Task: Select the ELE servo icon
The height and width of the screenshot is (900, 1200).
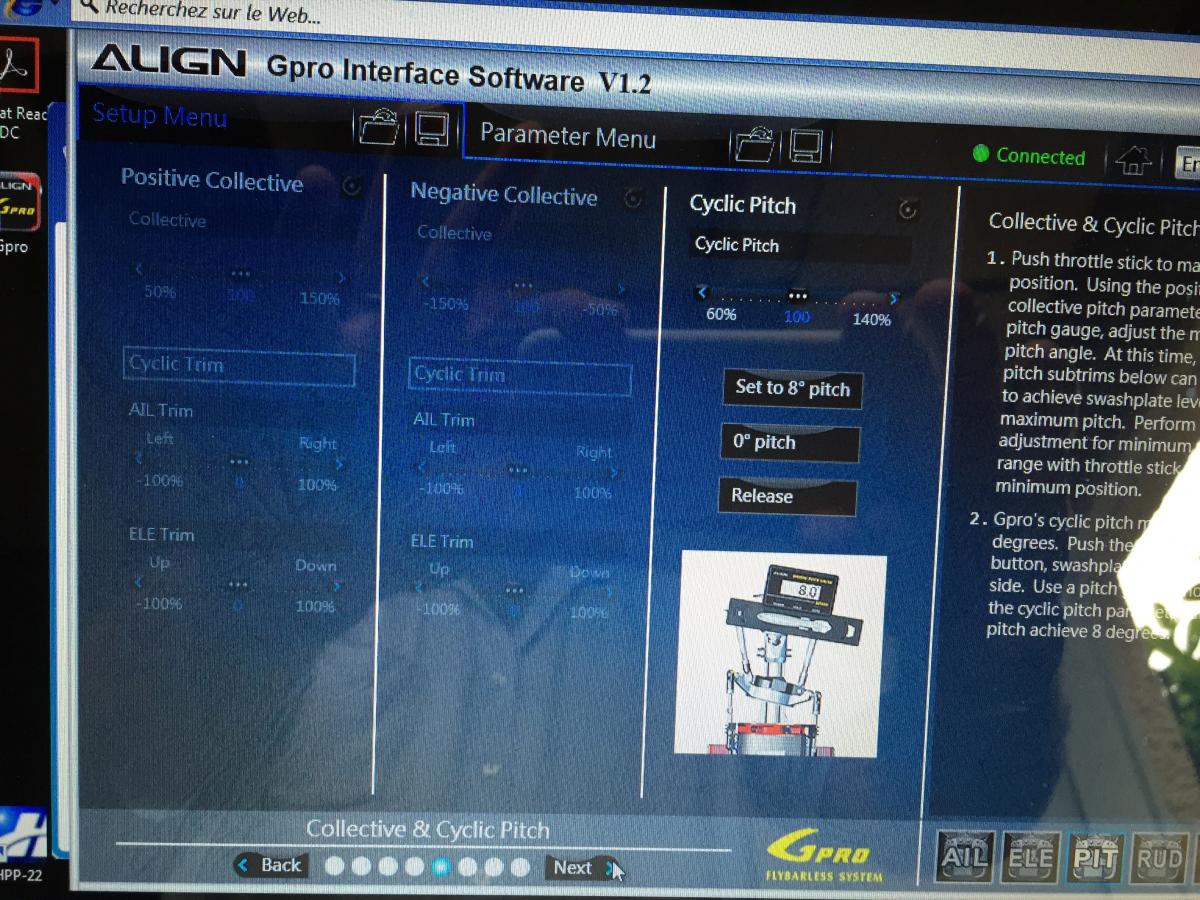Action: tap(1030, 858)
